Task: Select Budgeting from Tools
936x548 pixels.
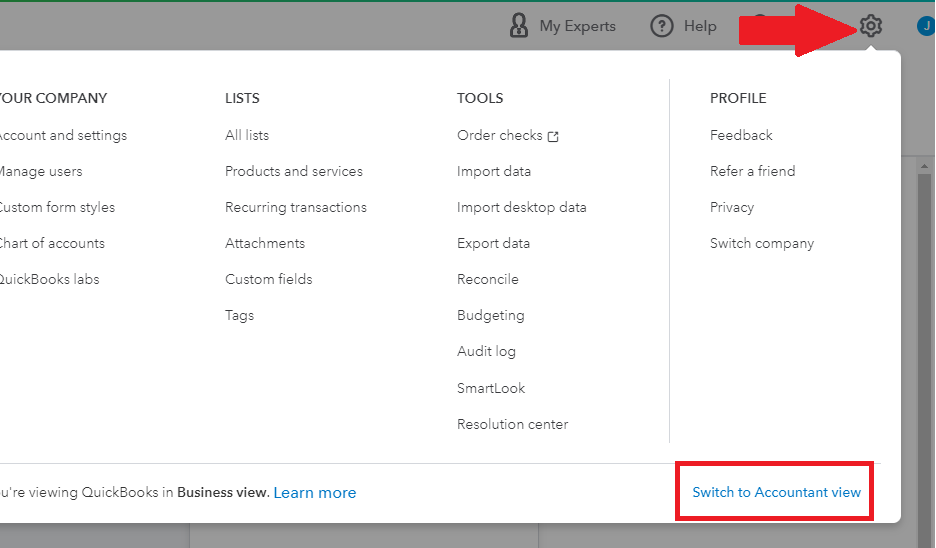Action: [x=491, y=315]
